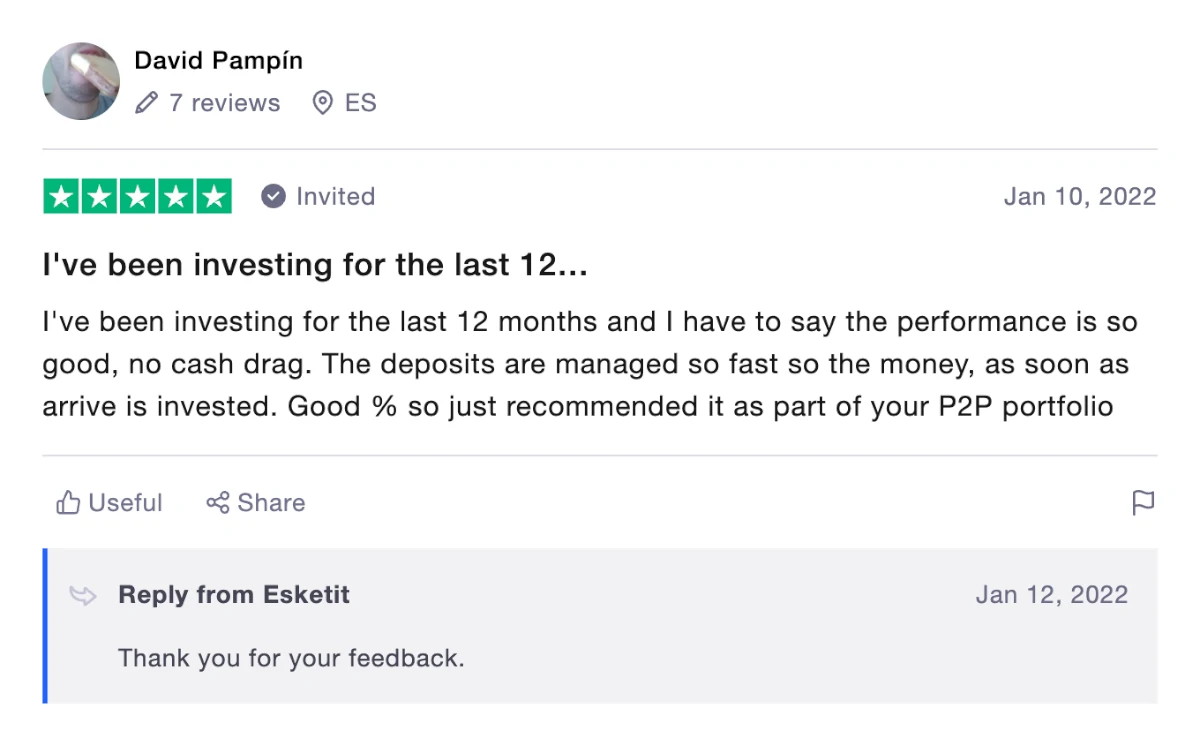Click the Invited label text
This screenshot has height=746, width=1200.
tap(335, 196)
